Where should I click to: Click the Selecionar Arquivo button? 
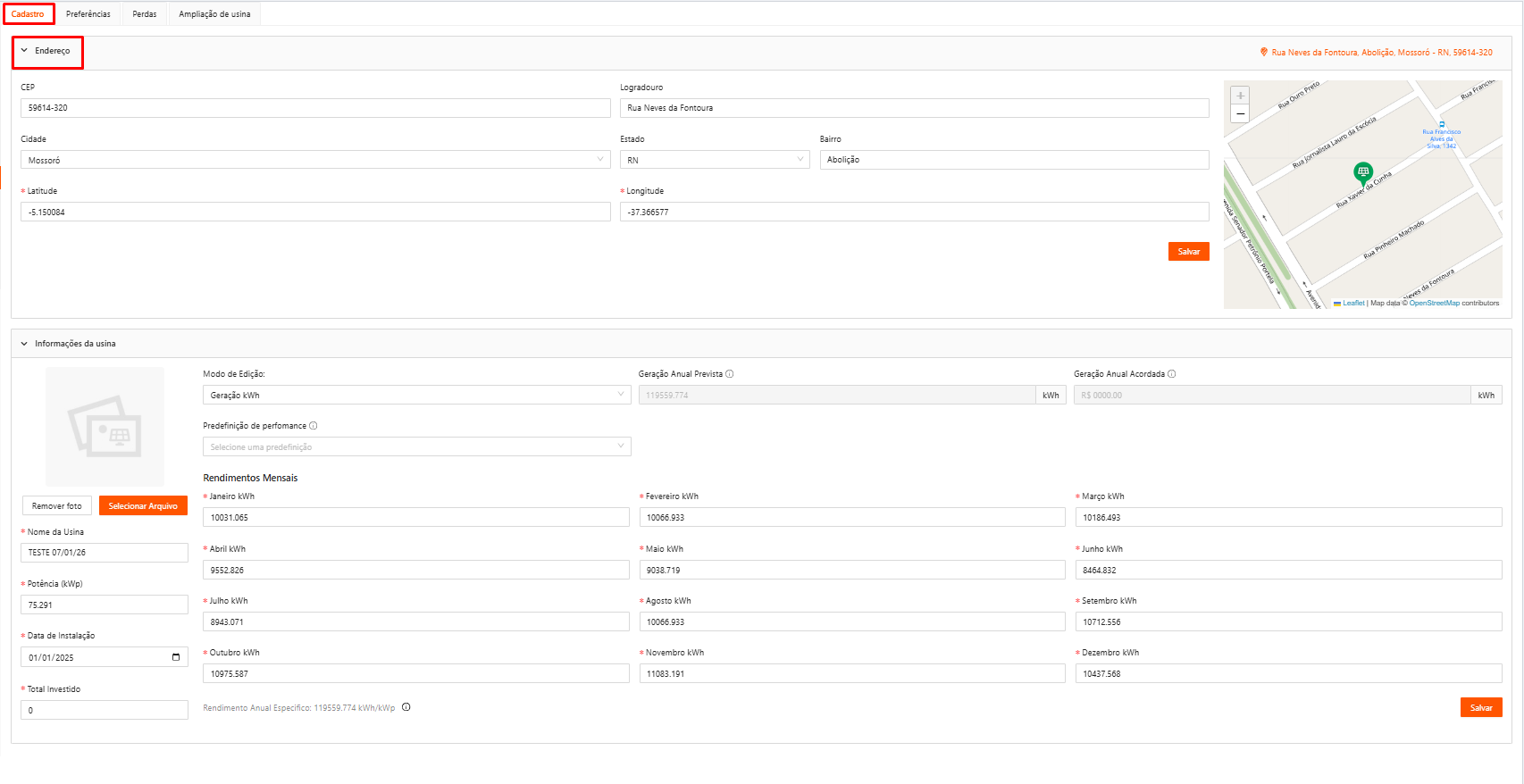click(143, 505)
